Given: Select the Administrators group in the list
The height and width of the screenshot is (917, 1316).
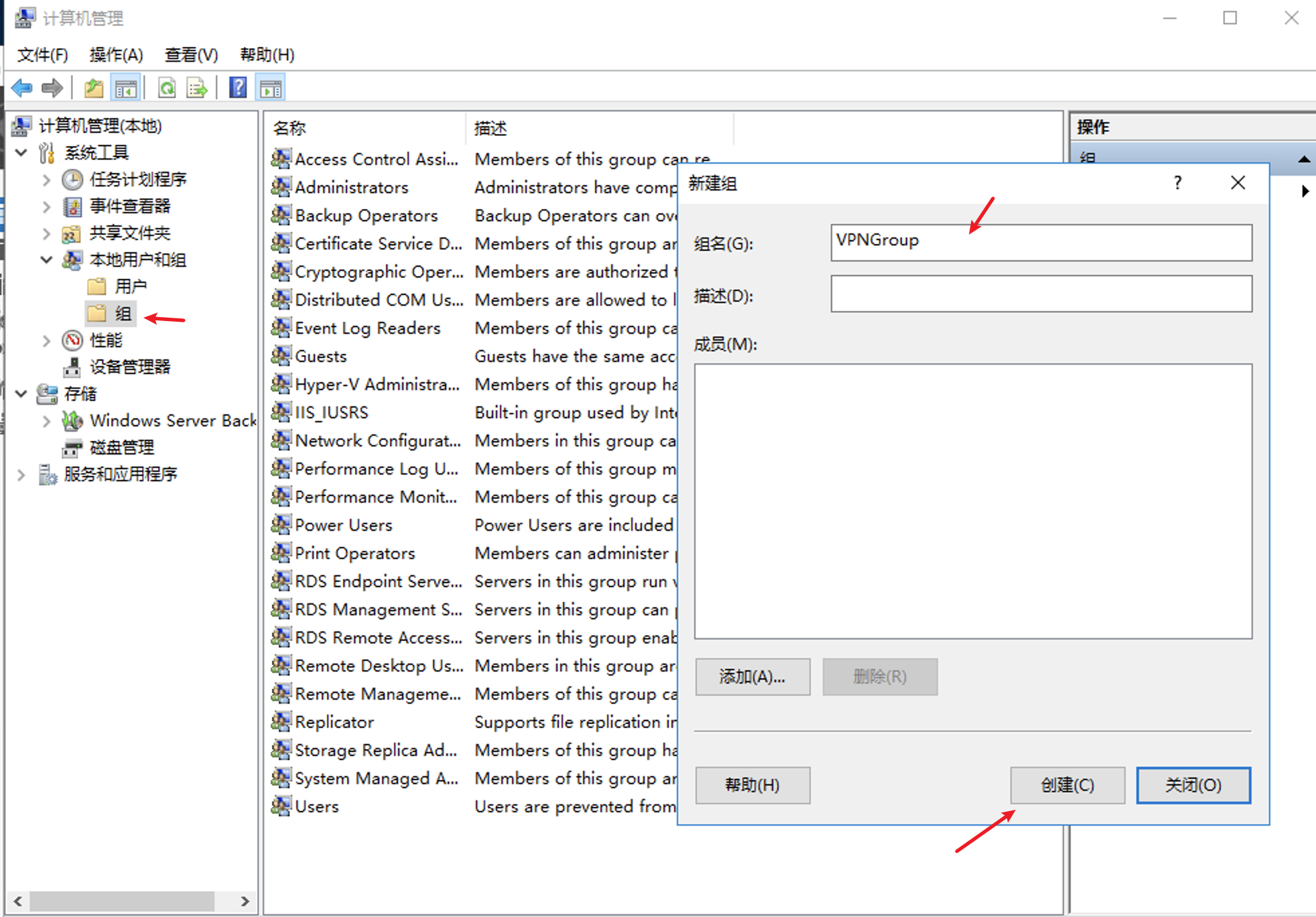Looking at the screenshot, I should pos(351,188).
